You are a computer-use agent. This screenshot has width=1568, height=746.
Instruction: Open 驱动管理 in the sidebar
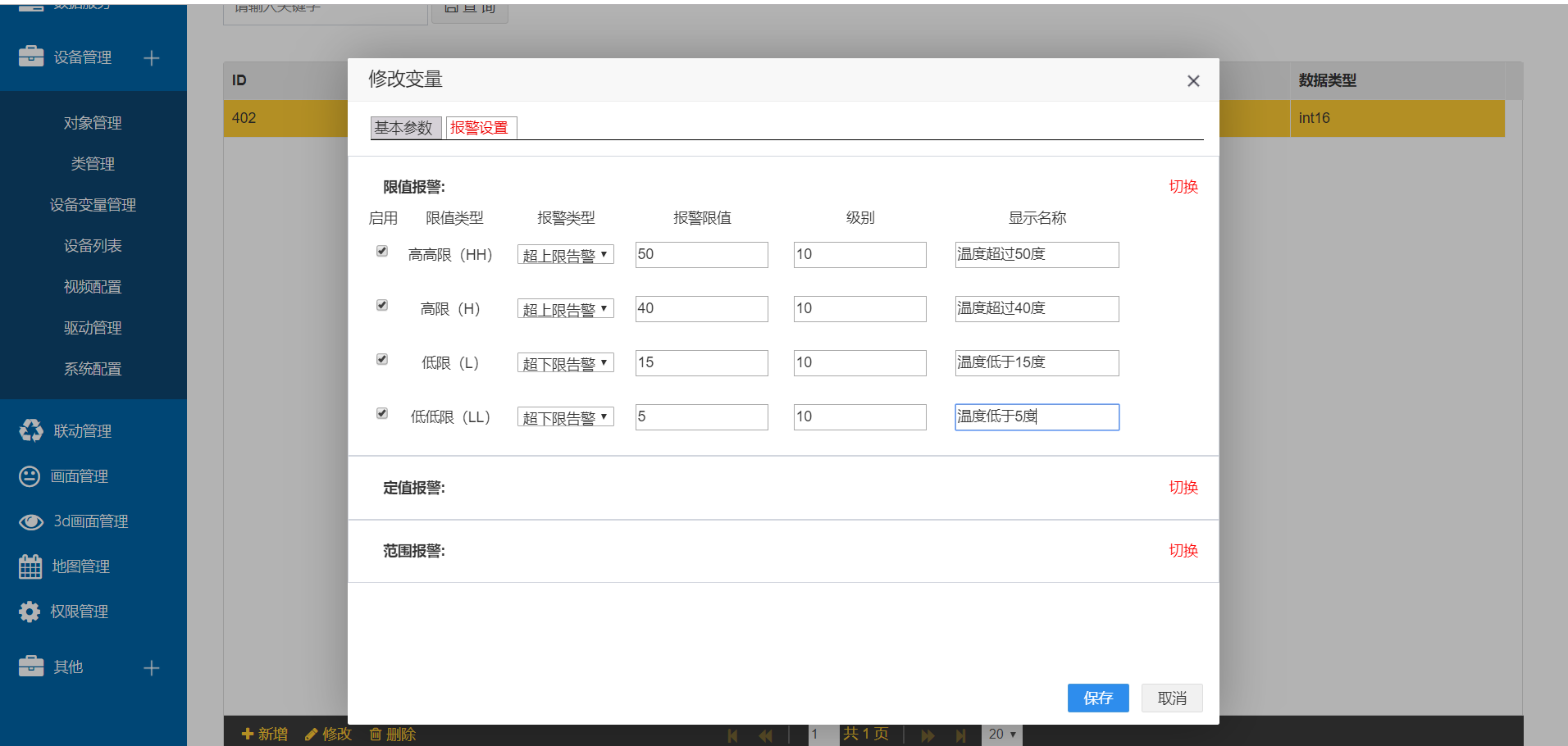tap(93, 328)
